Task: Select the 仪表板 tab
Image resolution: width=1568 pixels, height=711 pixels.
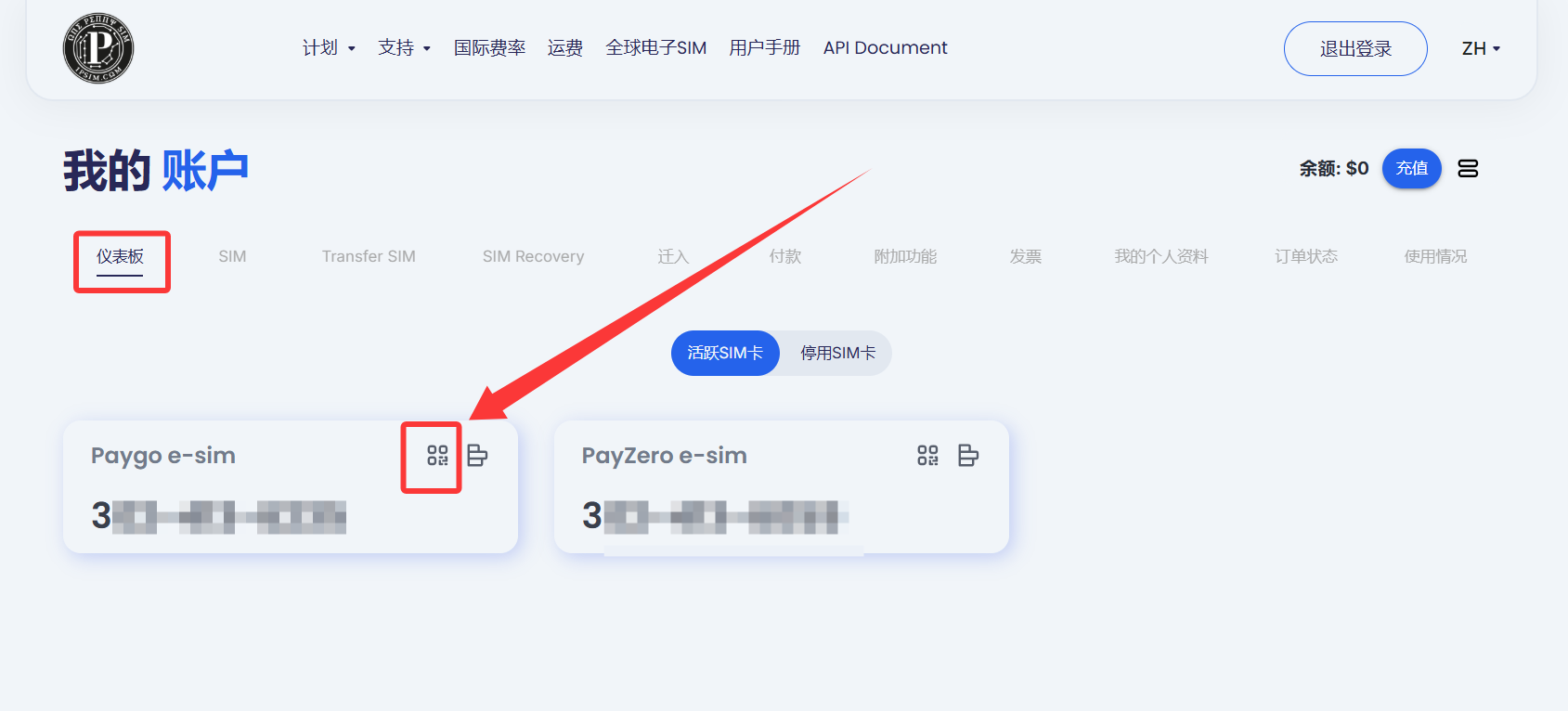Action: (120, 257)
